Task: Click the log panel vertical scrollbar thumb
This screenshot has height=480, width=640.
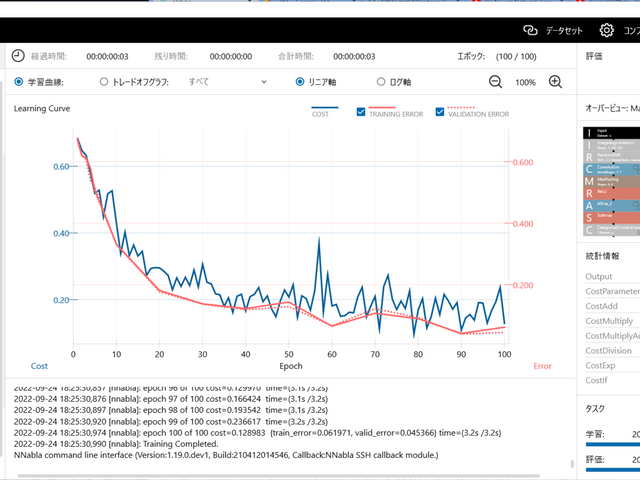Action: click(x=572, y=464)
